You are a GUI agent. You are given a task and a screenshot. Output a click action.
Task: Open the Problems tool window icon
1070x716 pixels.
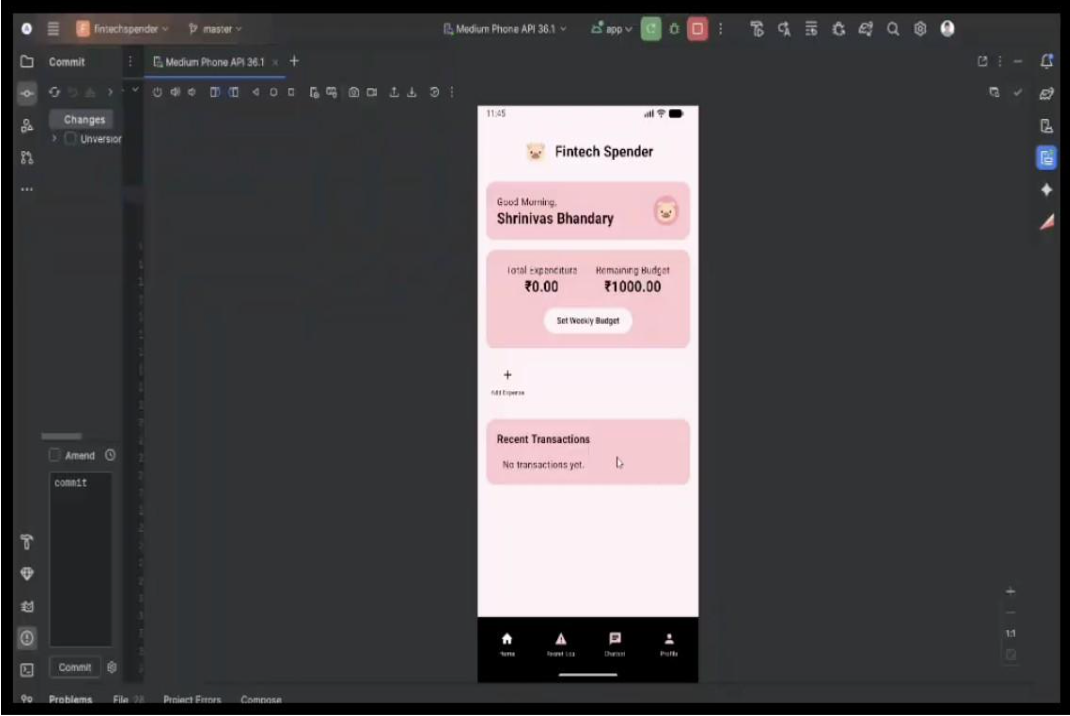click(27, 638)
